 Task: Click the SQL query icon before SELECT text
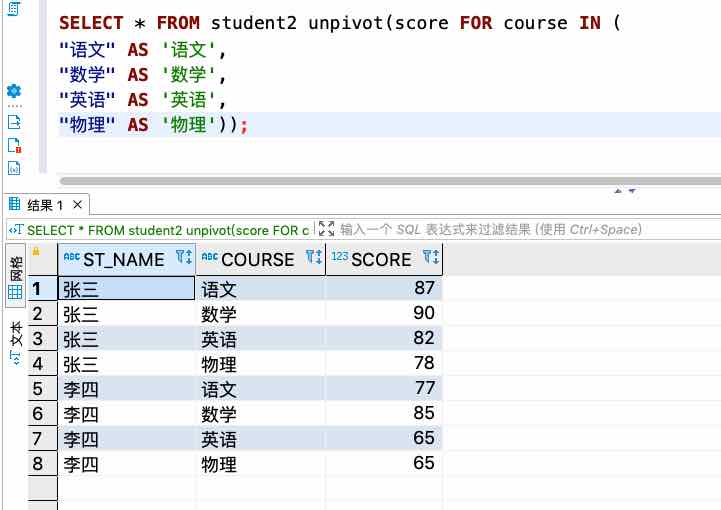pyautogui.click(x=16, y=229)
